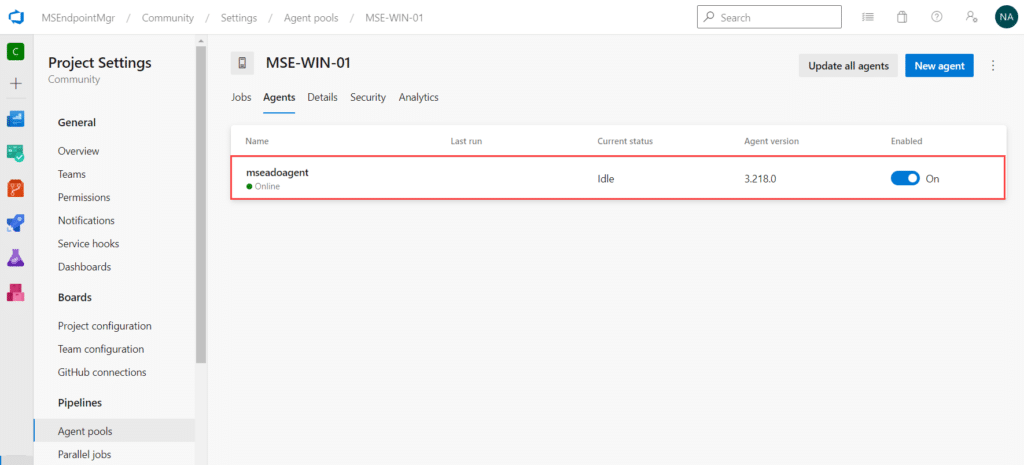The width and height of the screenshot is (1024, 465).
Task: Open the NA account avatar
Action: click(x=1006, y=18)
